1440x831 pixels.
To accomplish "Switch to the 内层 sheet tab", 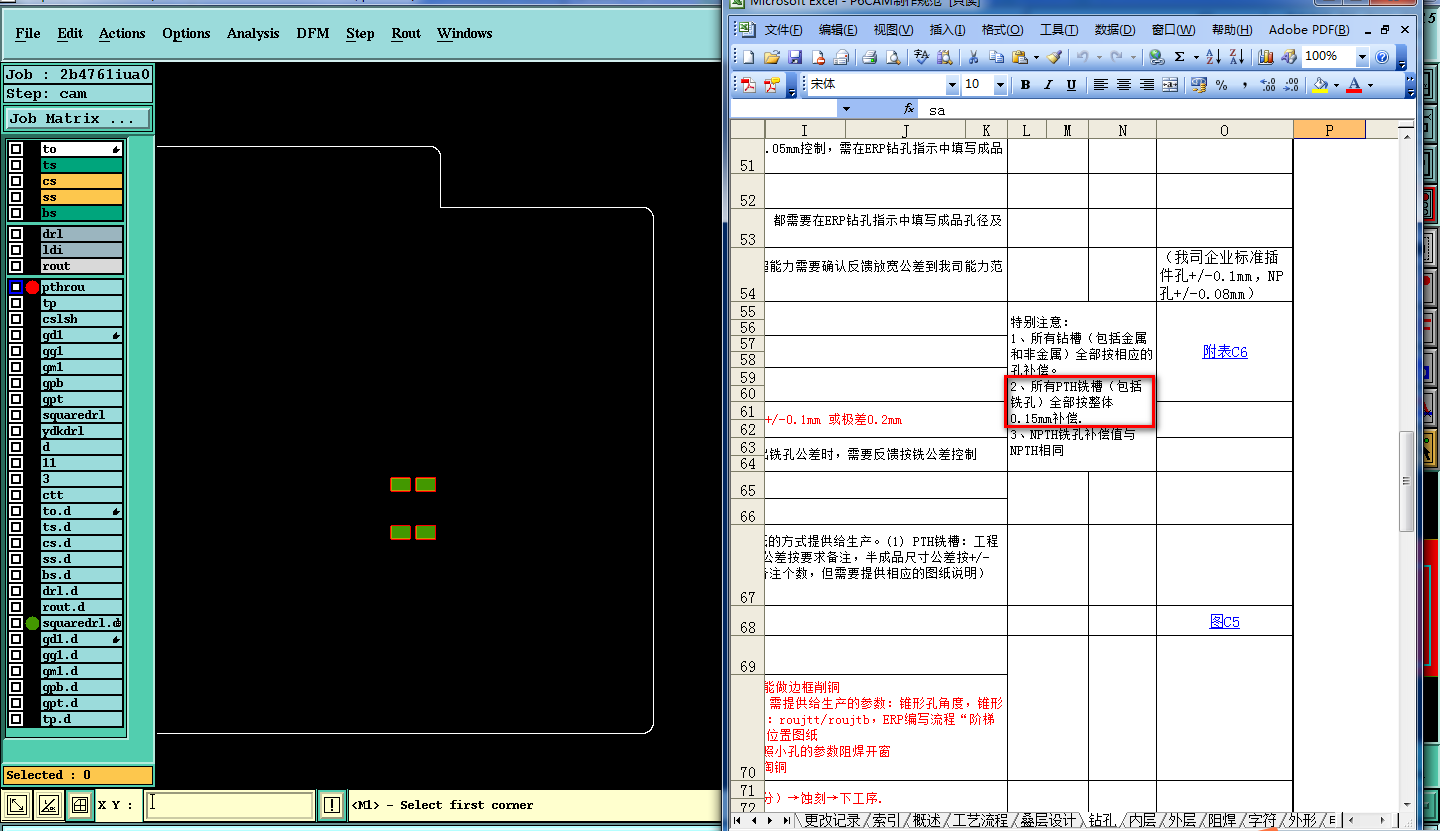I will (1141, 820).
